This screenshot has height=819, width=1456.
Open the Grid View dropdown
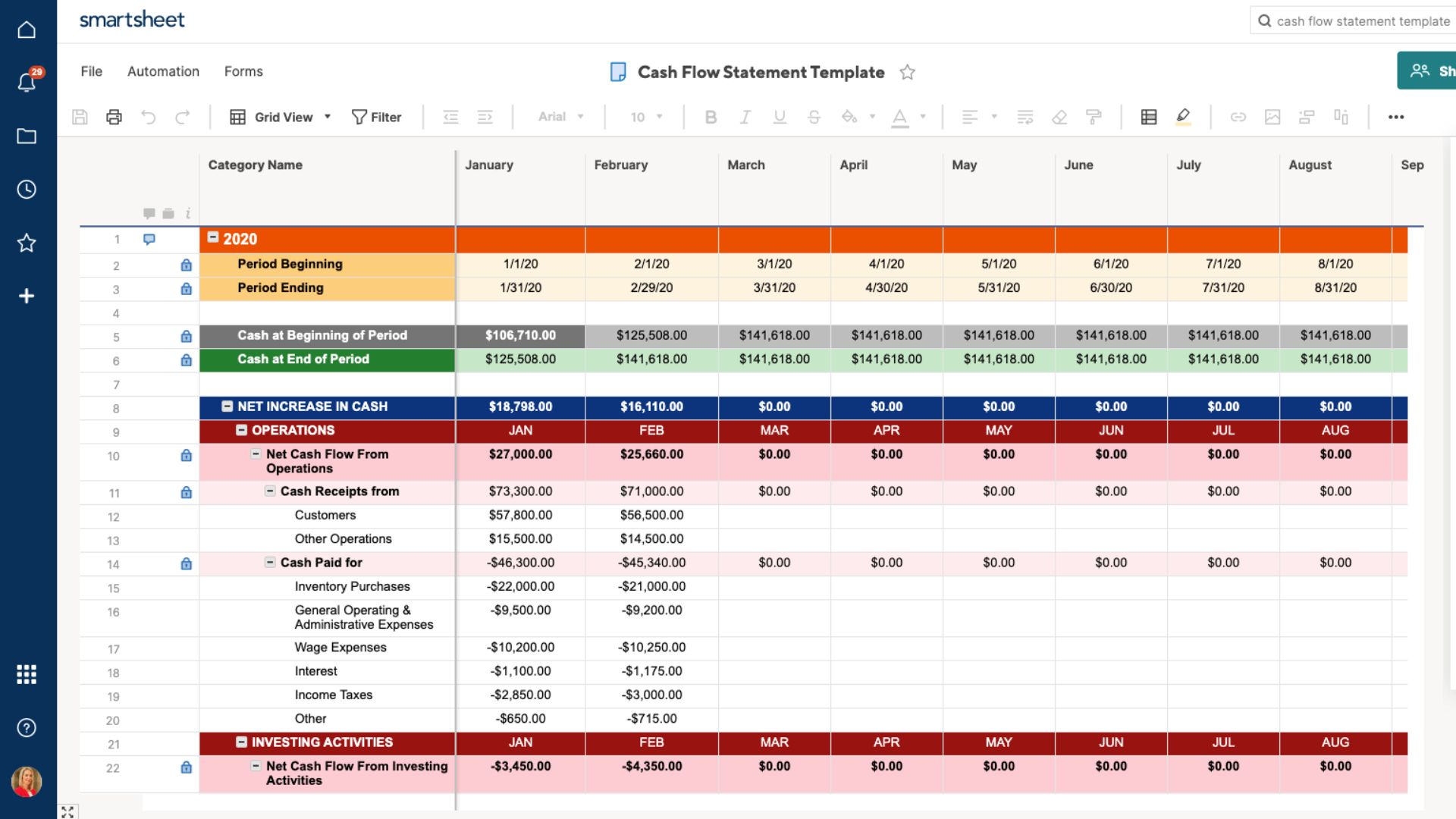tap(281, 117)
